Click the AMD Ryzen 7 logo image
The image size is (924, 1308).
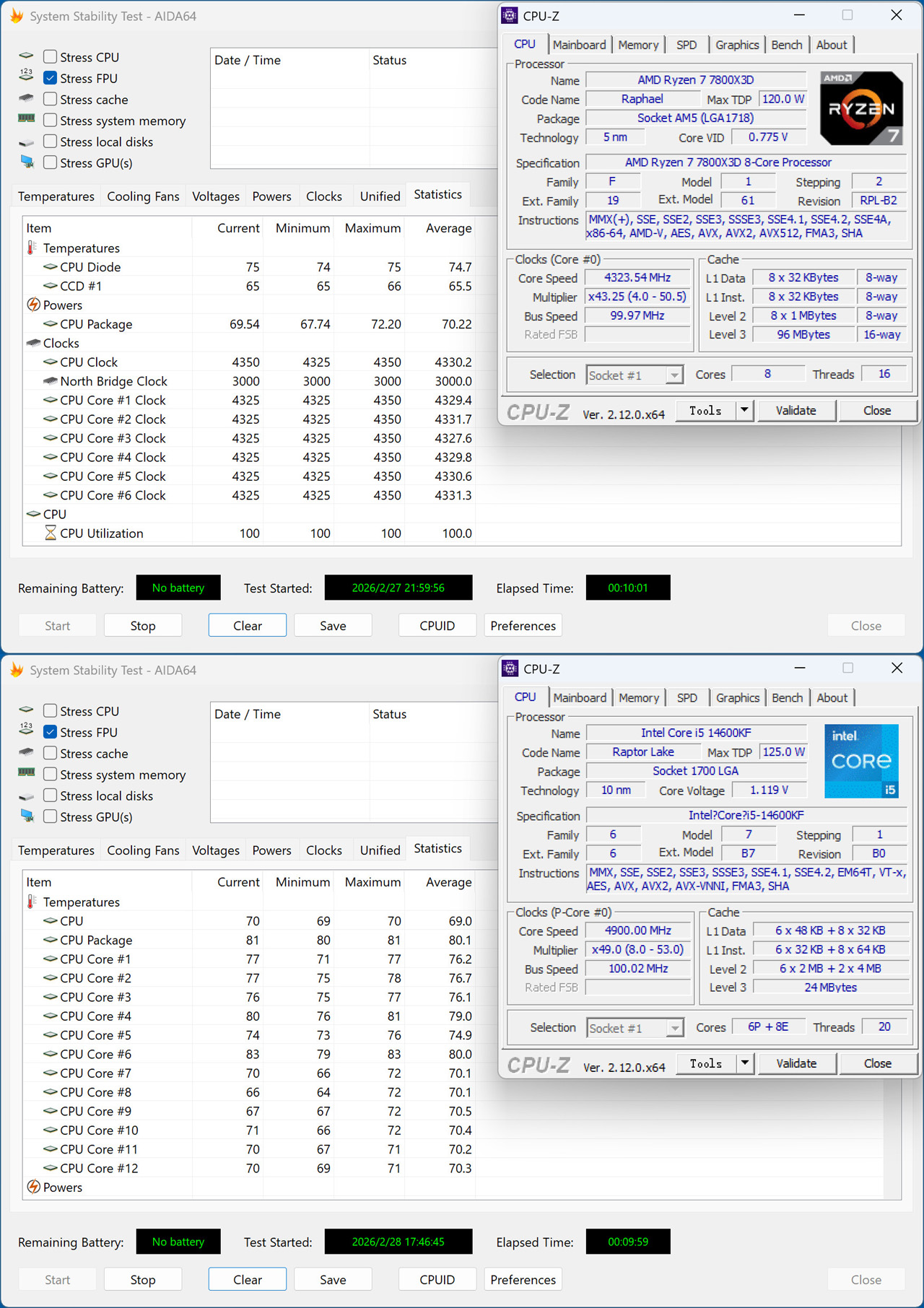861,108
